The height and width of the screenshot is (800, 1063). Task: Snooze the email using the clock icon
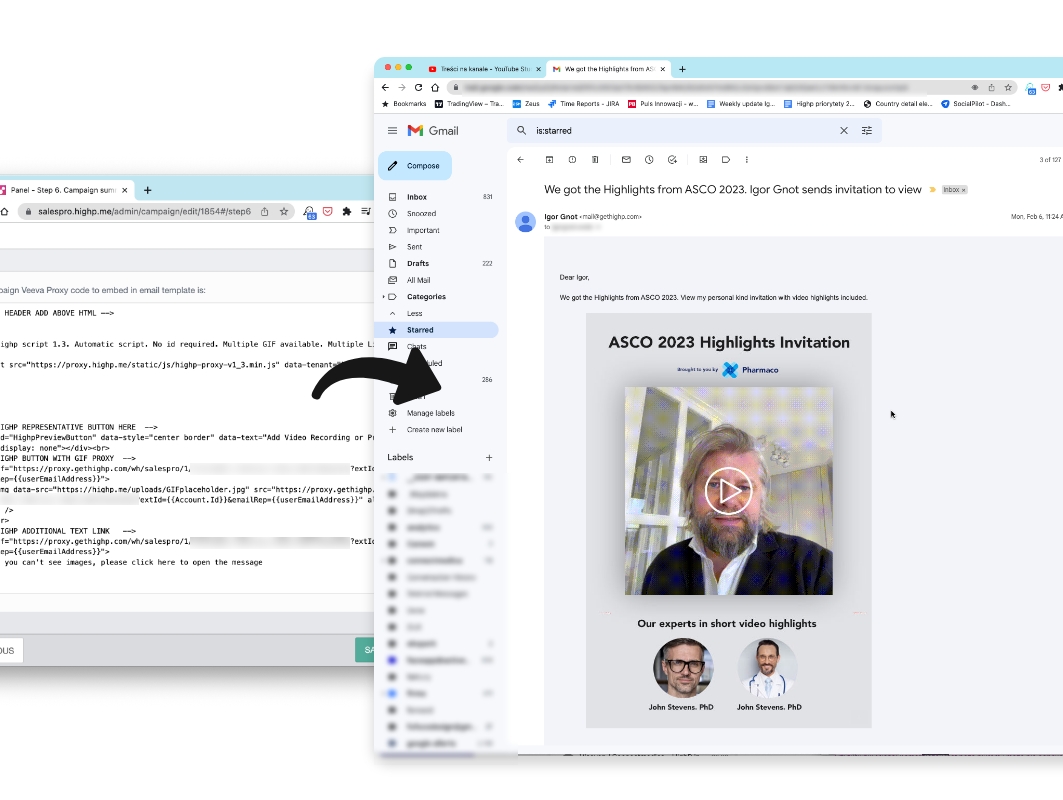point(649,159)
